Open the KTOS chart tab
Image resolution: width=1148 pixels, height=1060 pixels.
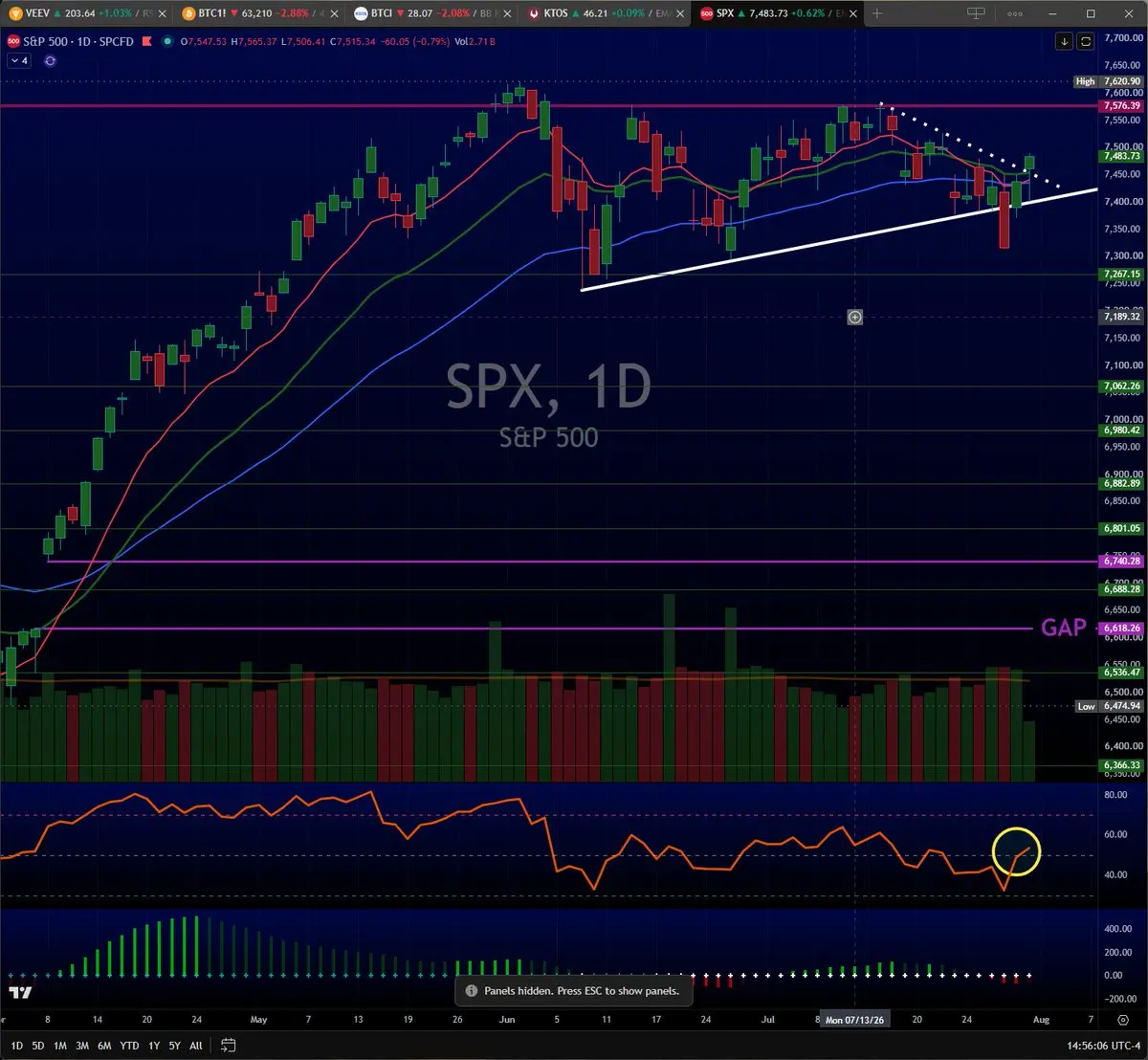click(606, 13)
